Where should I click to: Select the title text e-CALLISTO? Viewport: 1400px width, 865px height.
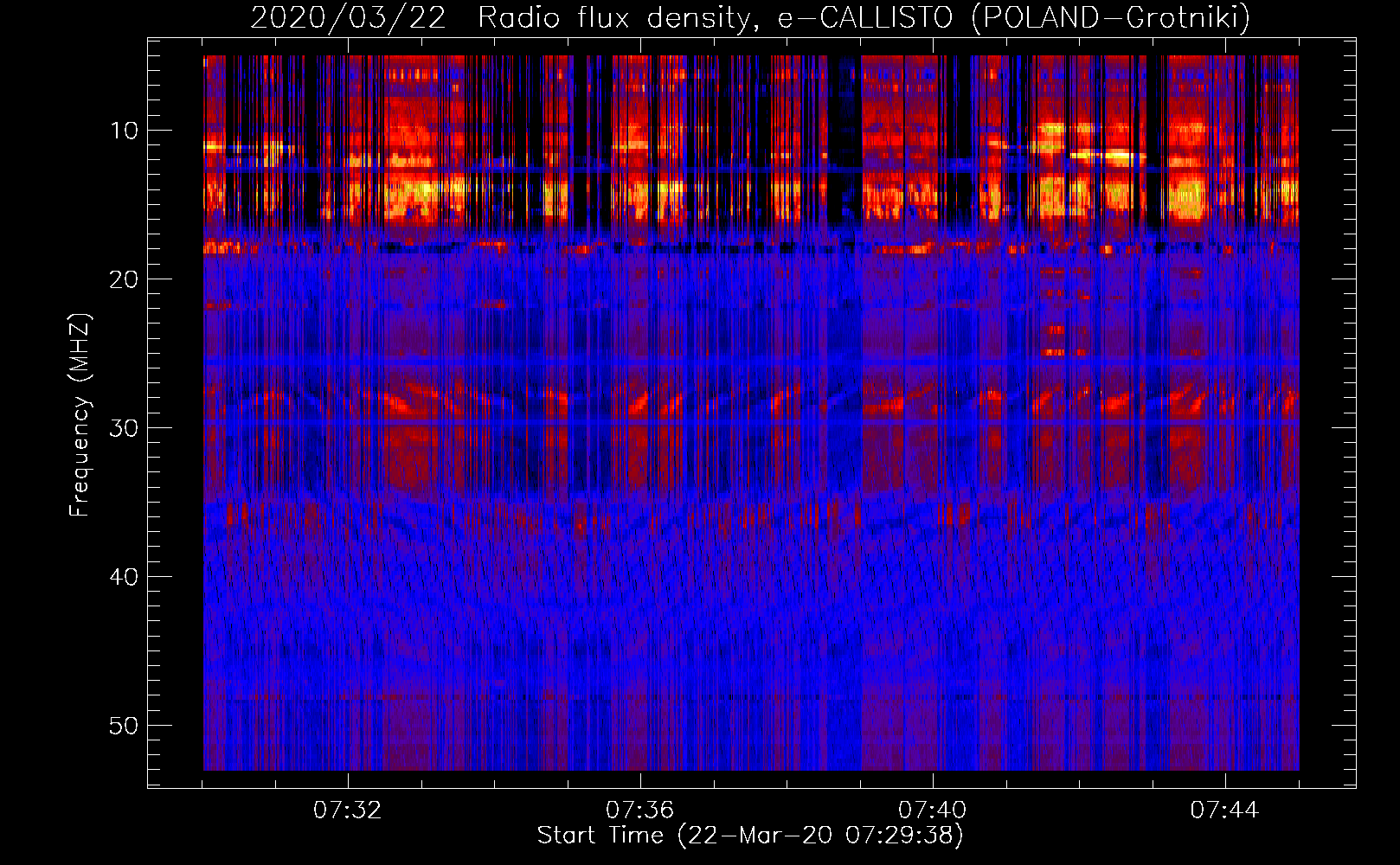click(x=865, y=17)
